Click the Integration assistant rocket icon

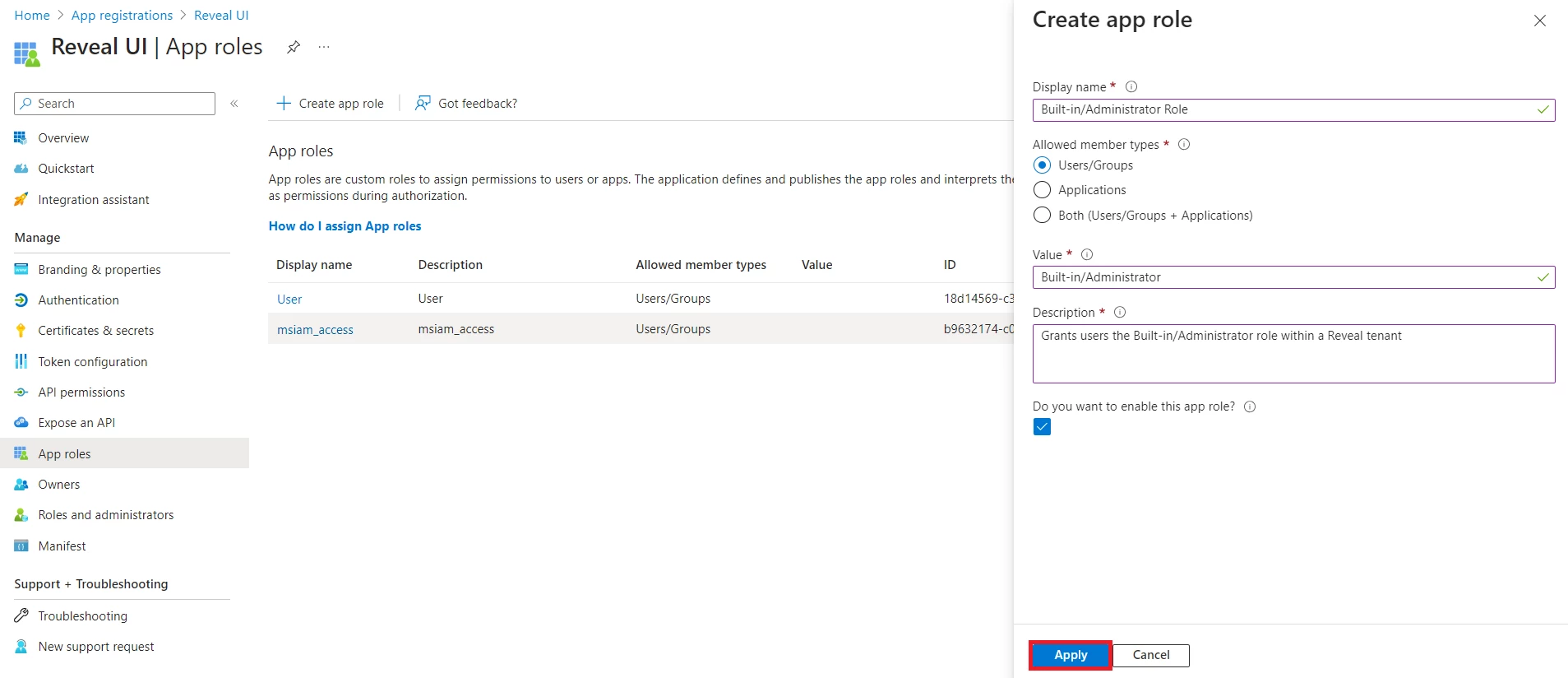[x=21, y=199]
